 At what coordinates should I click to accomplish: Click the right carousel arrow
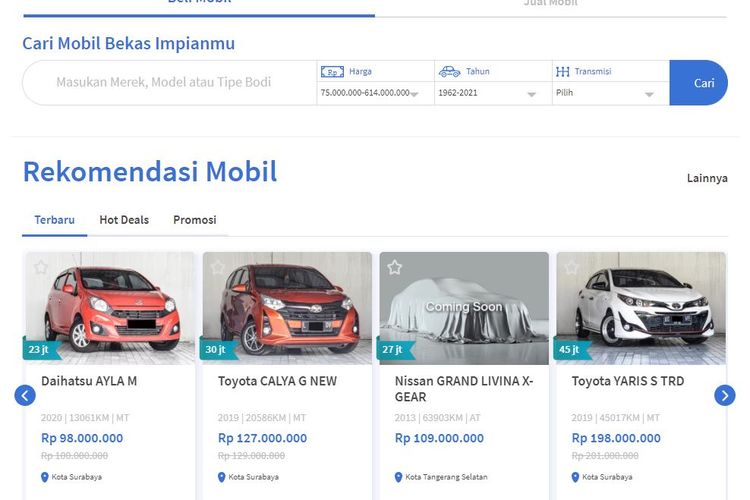coord(725,396)
